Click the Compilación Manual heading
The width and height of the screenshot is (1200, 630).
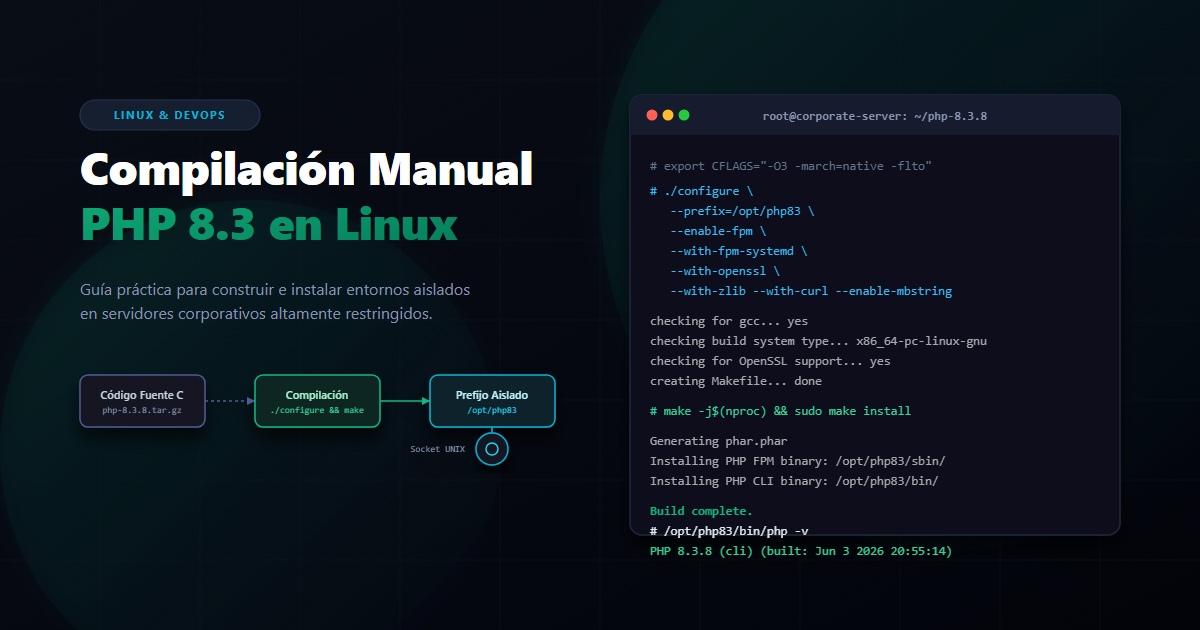click(306, 168)
